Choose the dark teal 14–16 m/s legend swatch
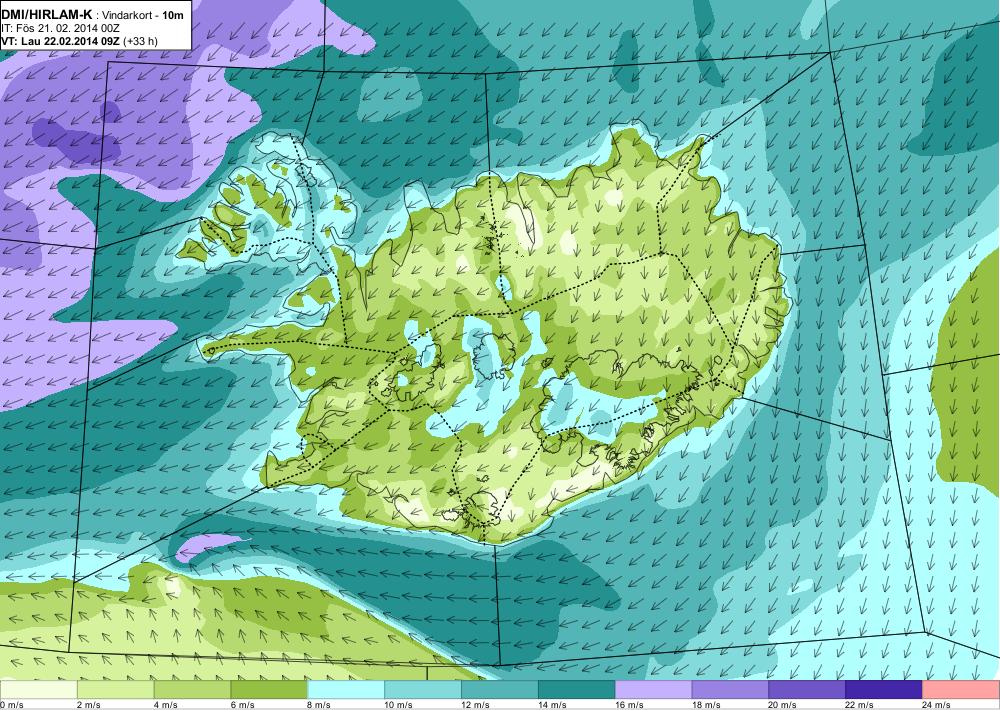 pyautogui.click(x=577, y=690)
